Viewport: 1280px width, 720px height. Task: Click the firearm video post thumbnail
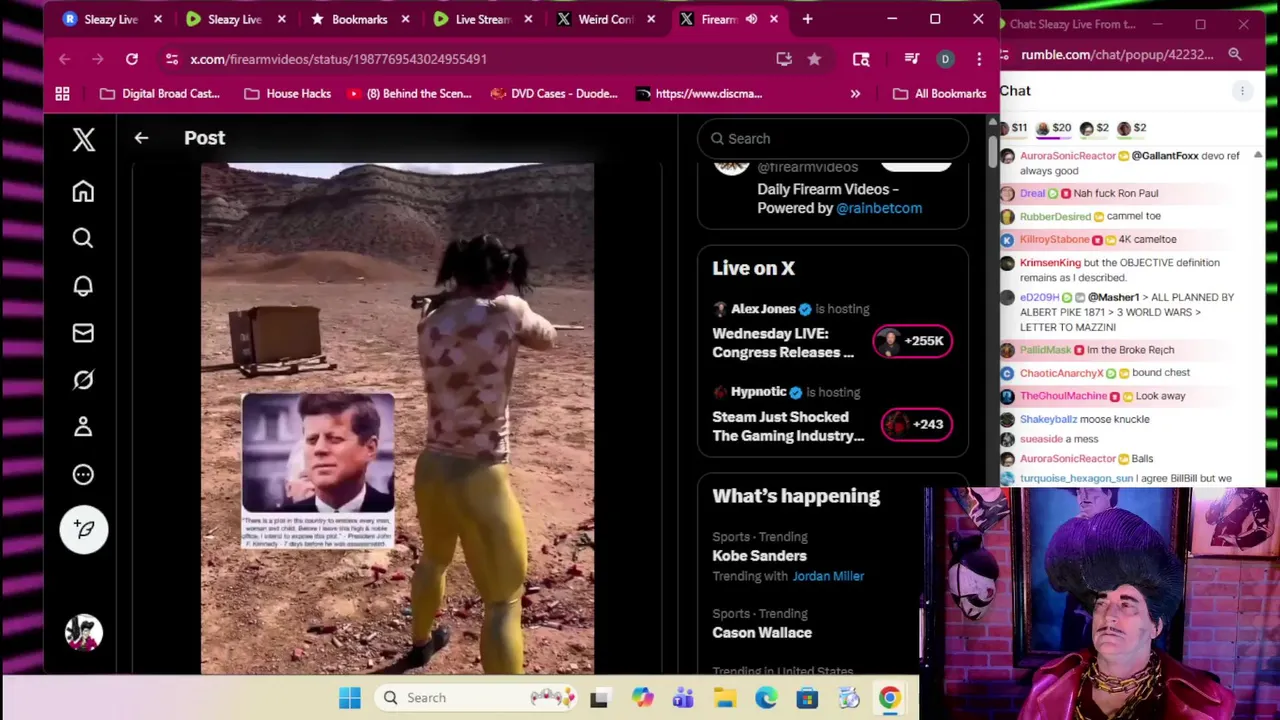click(x=397, y=419)
